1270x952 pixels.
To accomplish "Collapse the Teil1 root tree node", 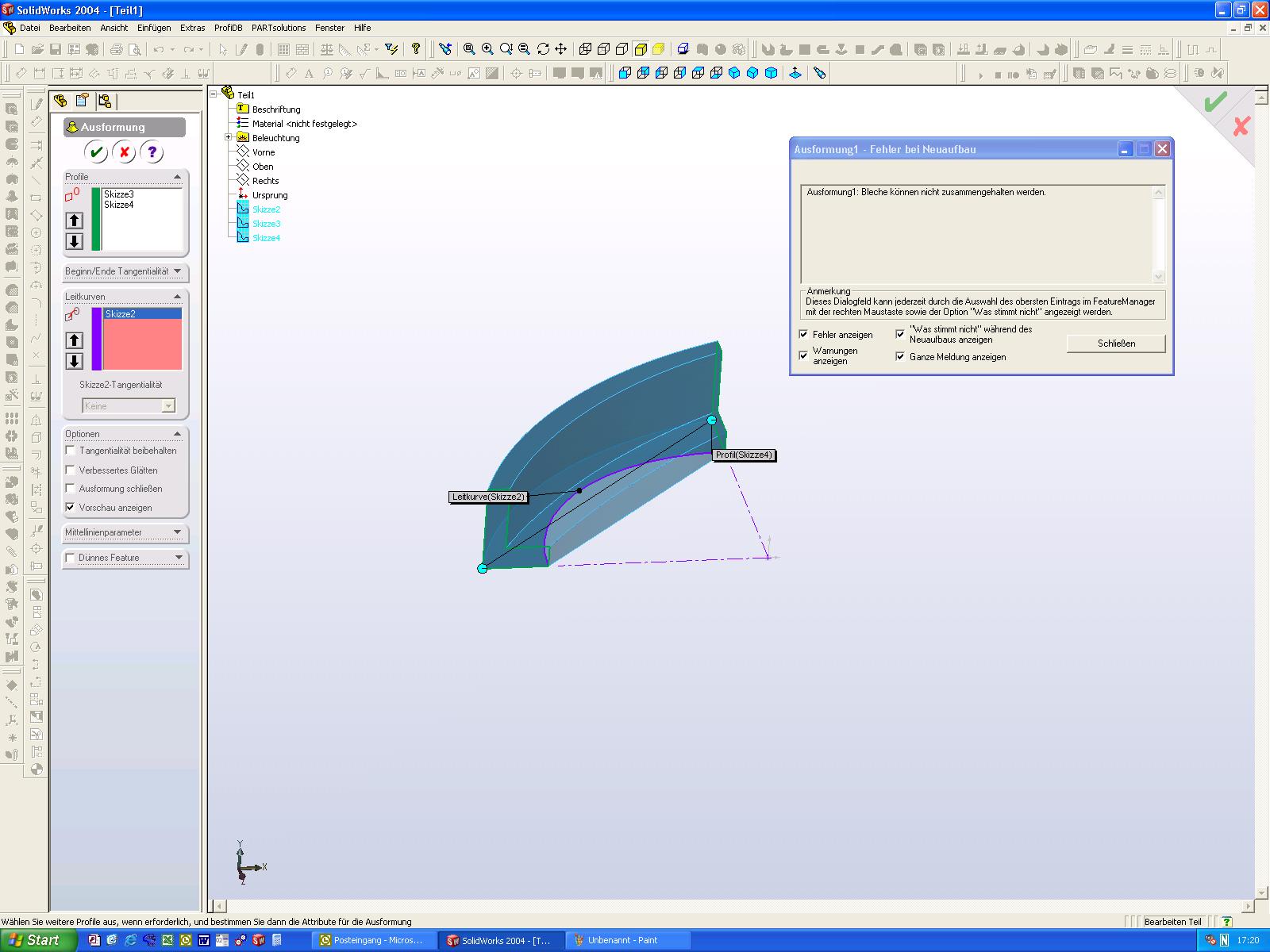I will coord(214,94).
